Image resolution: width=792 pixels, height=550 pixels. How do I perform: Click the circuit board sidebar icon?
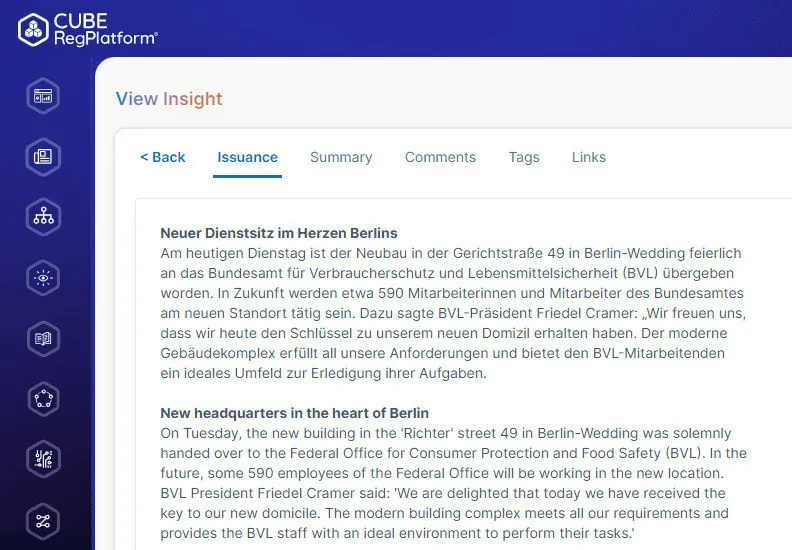coord(43,460)
